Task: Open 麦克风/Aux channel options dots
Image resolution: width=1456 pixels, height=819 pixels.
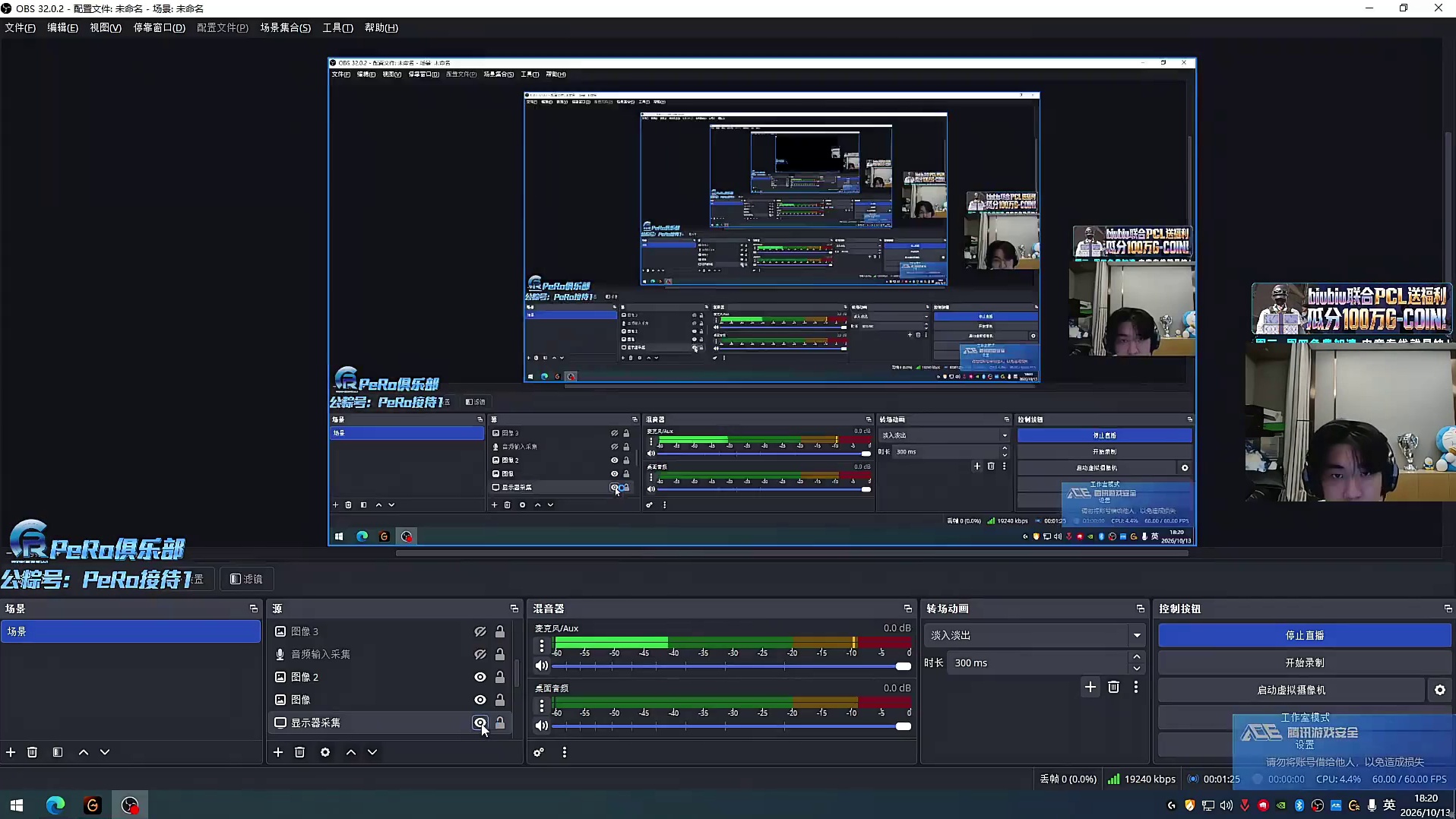Action: coord(541,646)
